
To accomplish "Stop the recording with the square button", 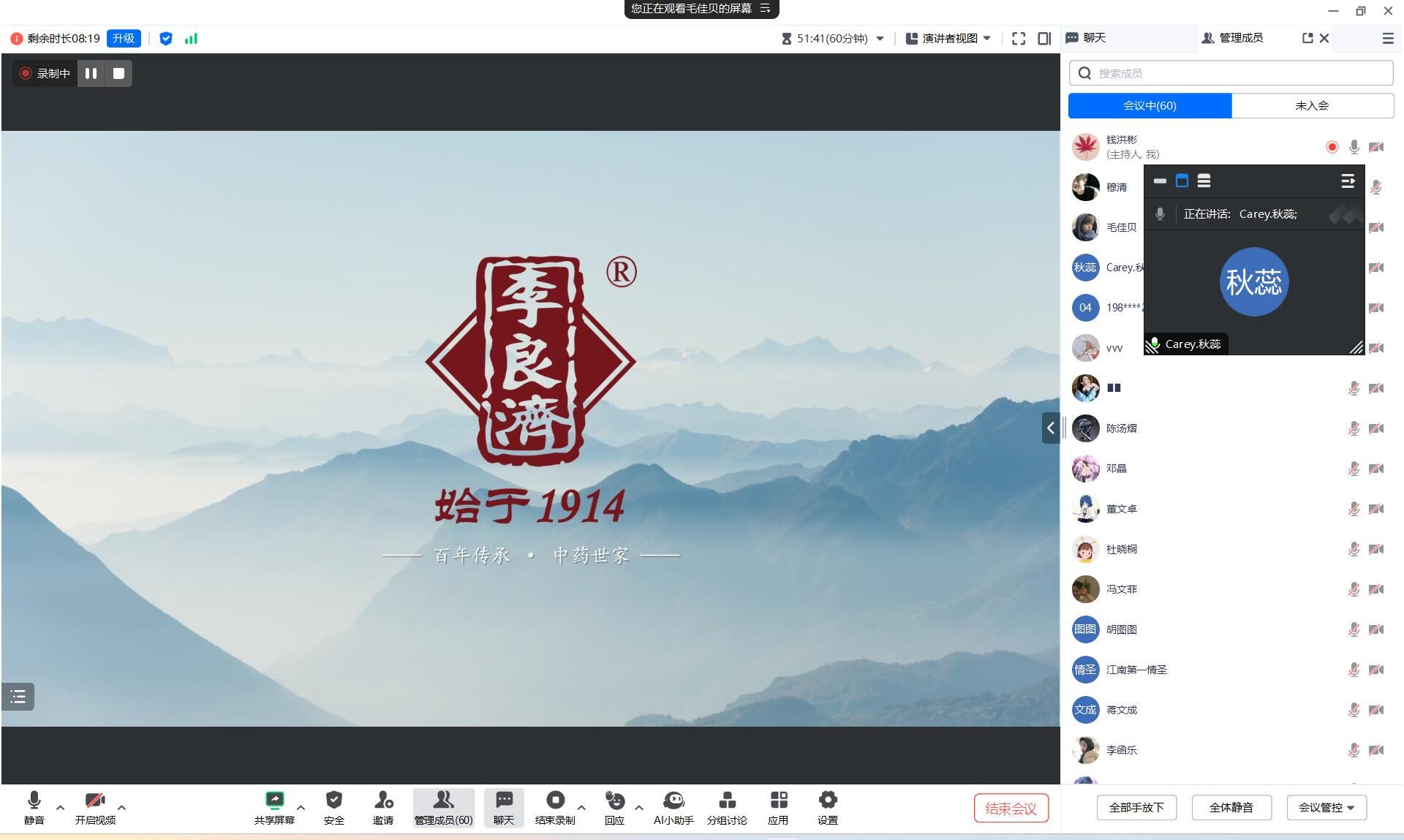I will coord(118,73).
